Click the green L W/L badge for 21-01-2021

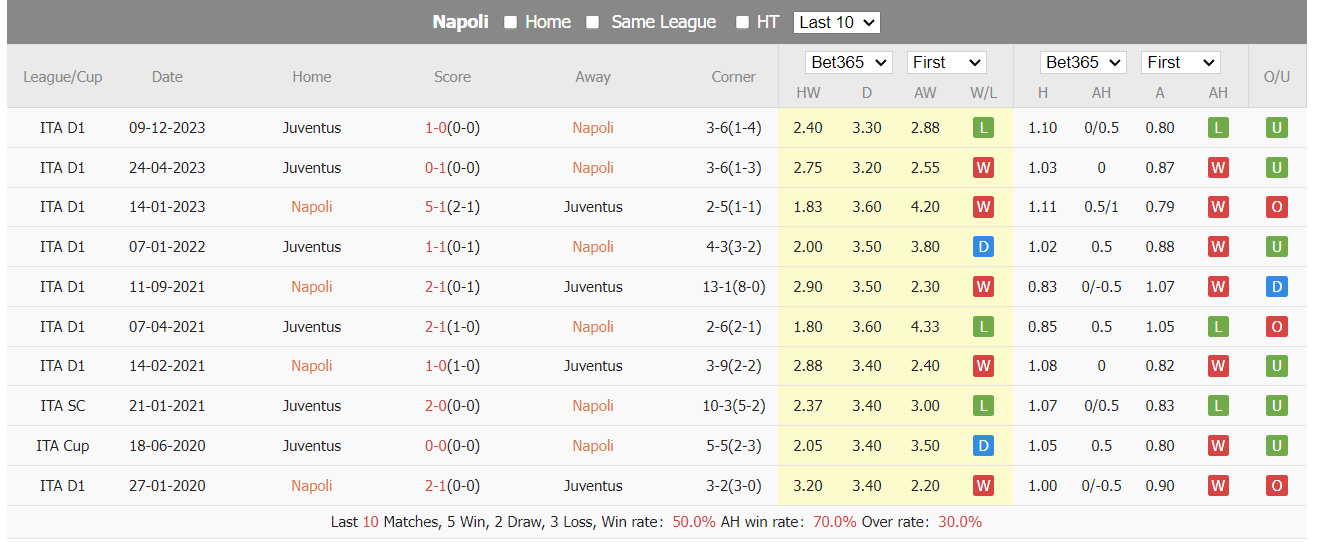[983, 406]
